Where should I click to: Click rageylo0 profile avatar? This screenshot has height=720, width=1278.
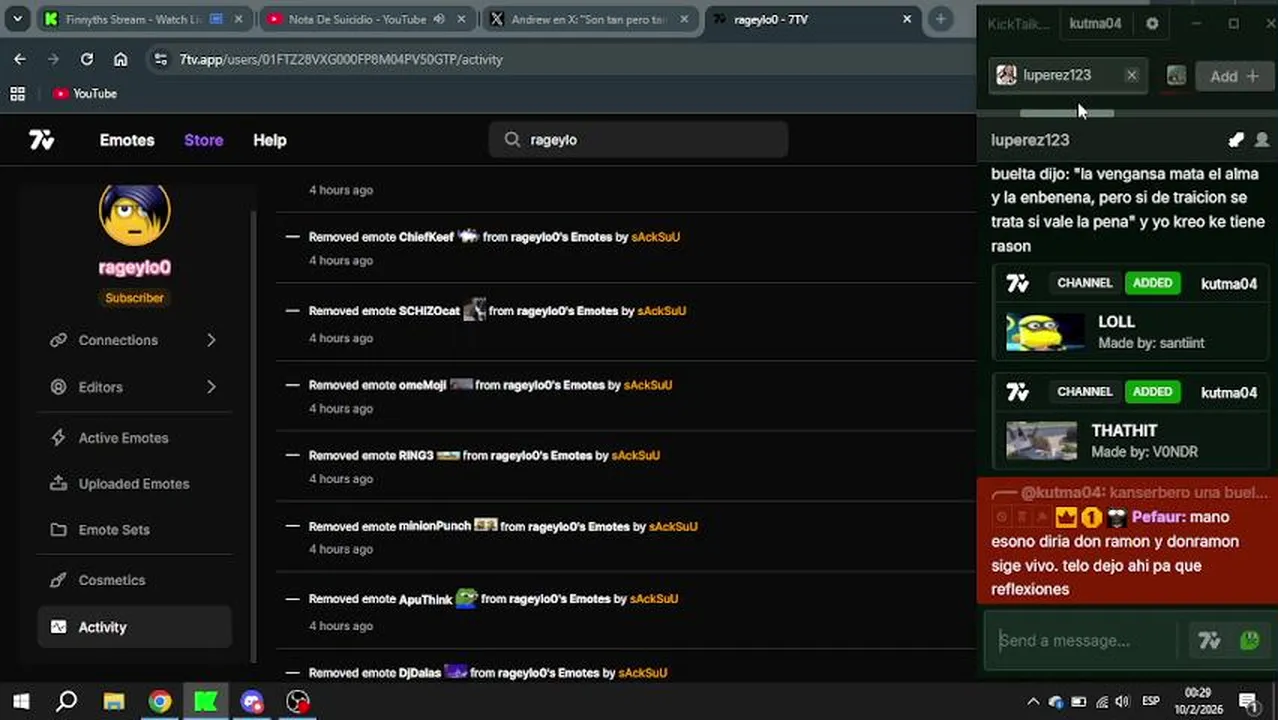[134, 213]
